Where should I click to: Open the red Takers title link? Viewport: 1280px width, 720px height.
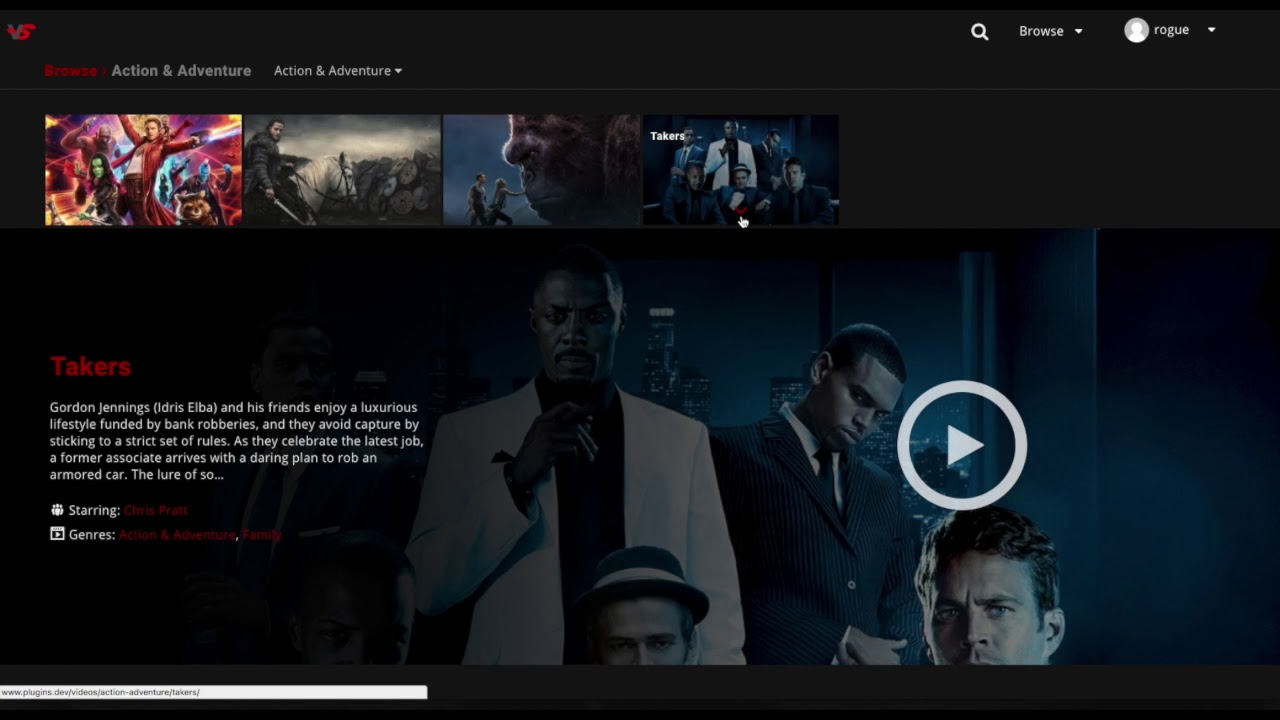91,367
